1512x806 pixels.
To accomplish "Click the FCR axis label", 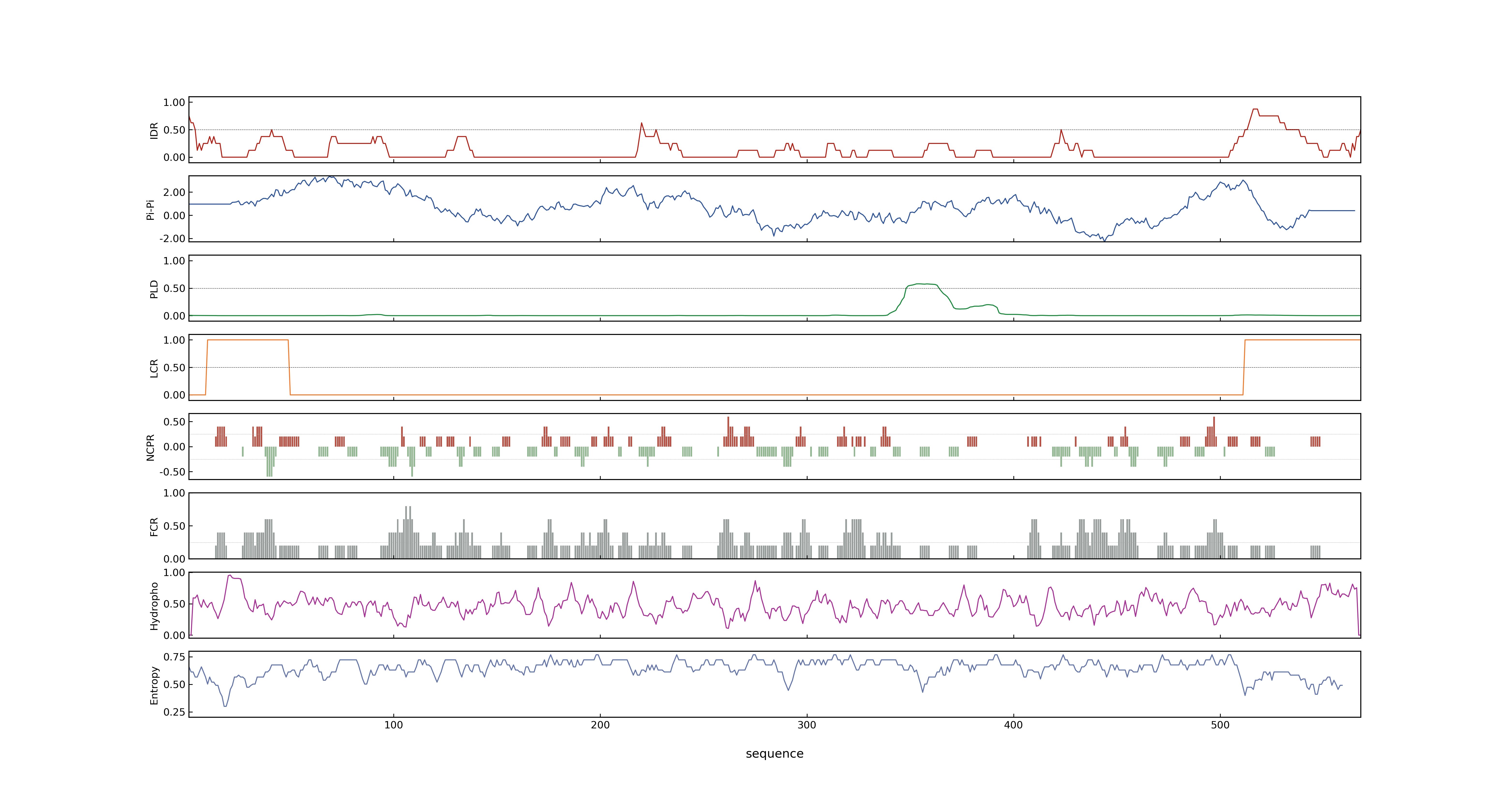I will [154, 526].
